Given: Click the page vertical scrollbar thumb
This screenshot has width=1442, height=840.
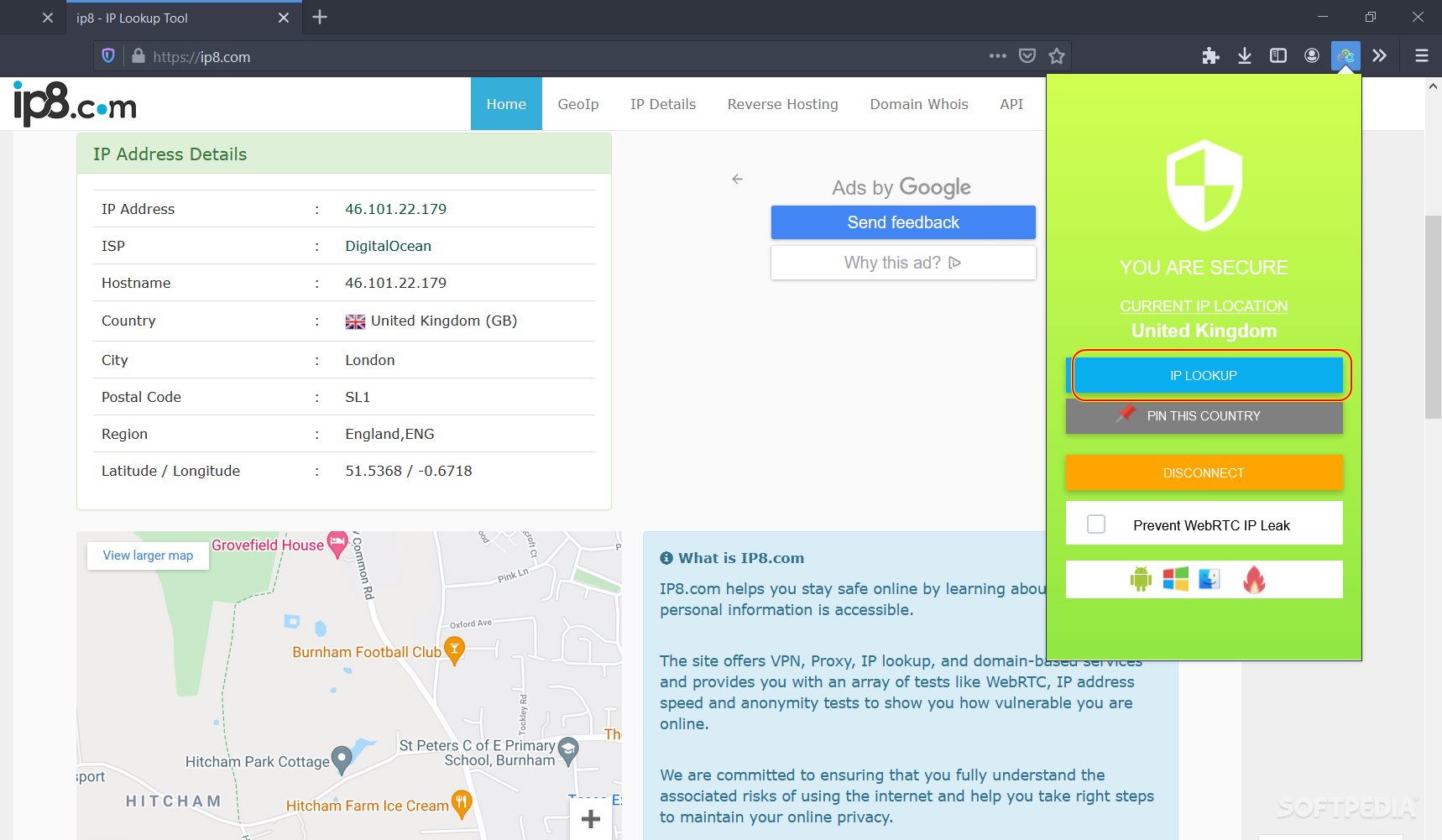Looking at the screenshot, I should tap(1433, 316).
